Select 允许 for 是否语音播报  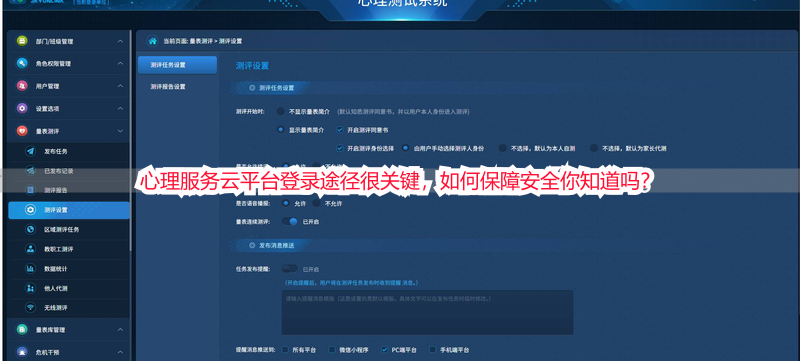point(286,203)
